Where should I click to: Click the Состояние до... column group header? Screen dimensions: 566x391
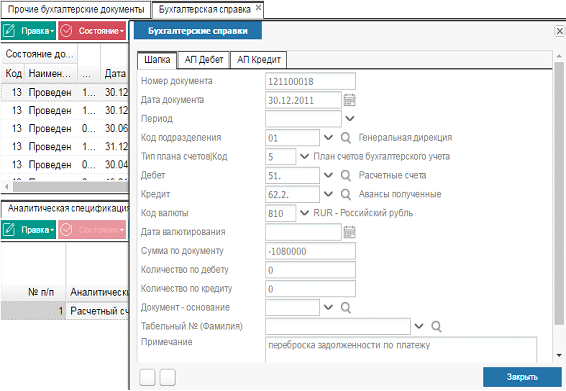(39, 54)
